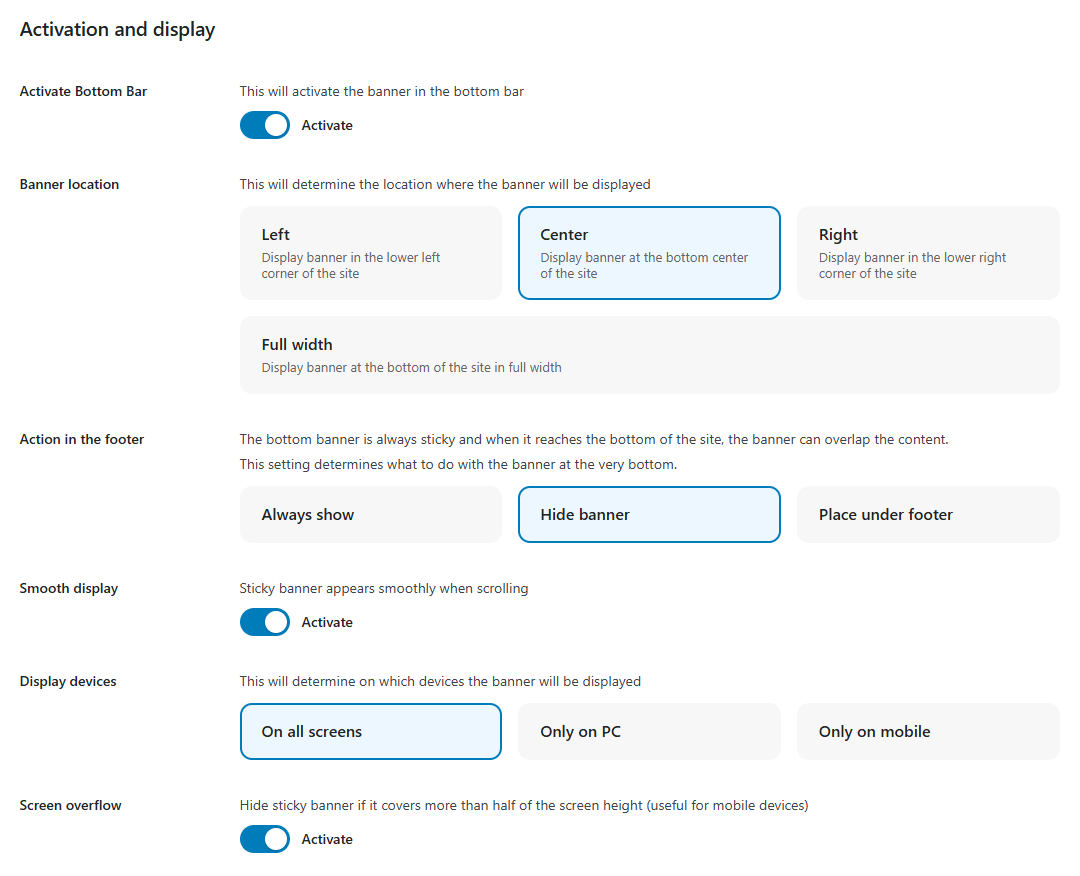Select the Only on PC option
Viewport: 1080px width, 876px height.
[648, 732]
